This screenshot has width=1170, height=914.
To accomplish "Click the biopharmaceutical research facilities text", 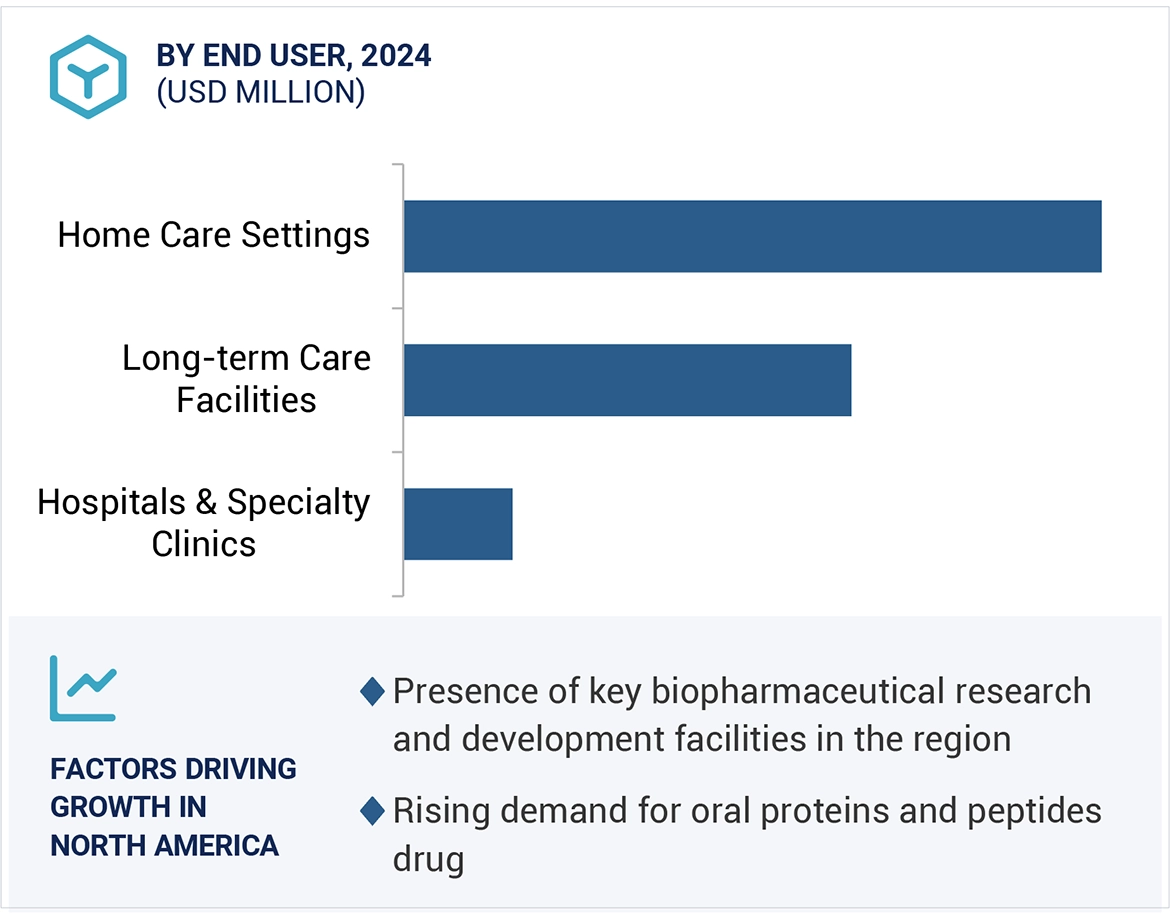I will [740, 715].
